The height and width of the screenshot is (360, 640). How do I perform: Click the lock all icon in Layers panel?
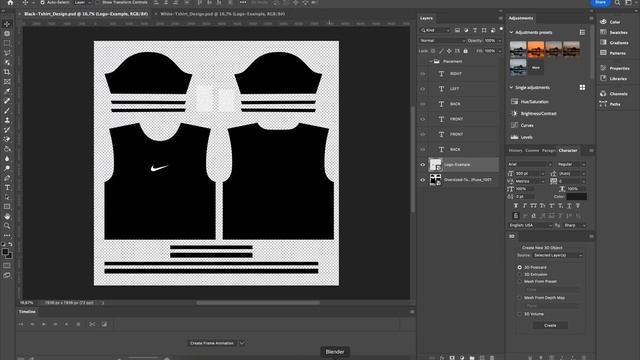pyautogui.click(x=465, y=51)
